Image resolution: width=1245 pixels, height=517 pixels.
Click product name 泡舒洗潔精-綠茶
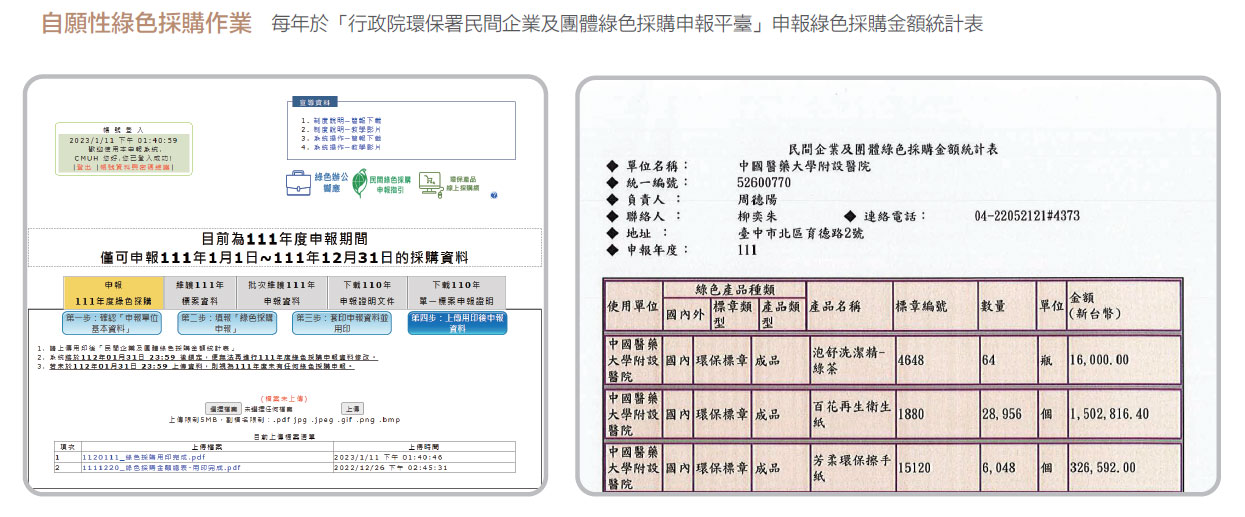848,359
